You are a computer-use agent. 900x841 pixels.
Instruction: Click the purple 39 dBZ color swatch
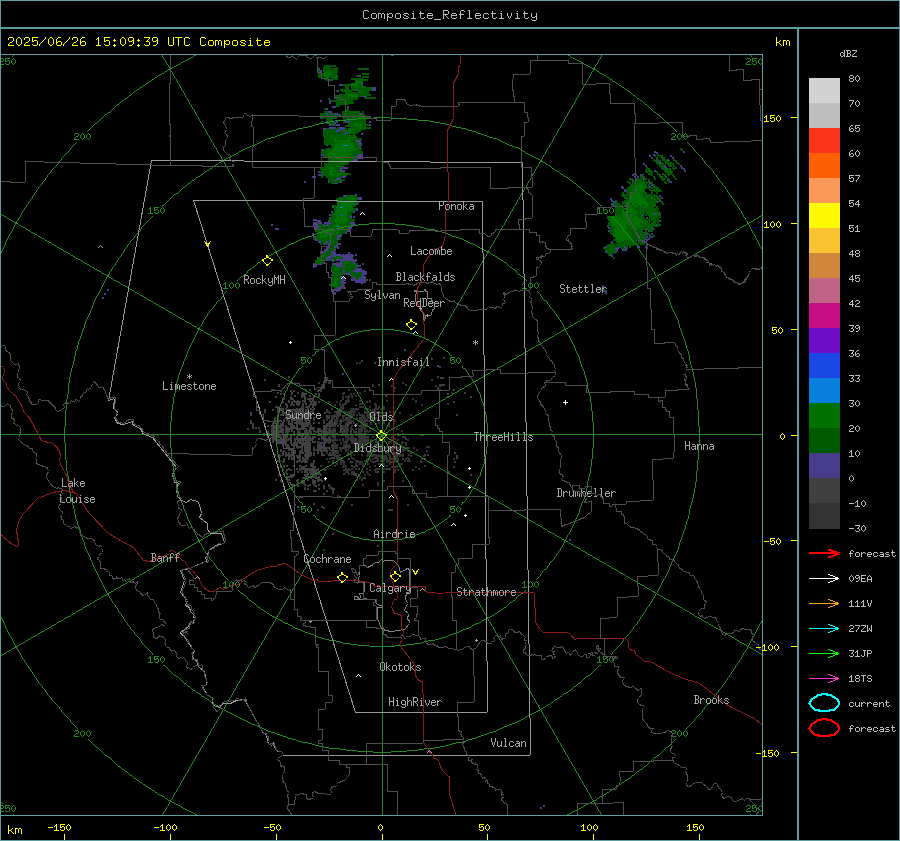(x=824, y=340)
